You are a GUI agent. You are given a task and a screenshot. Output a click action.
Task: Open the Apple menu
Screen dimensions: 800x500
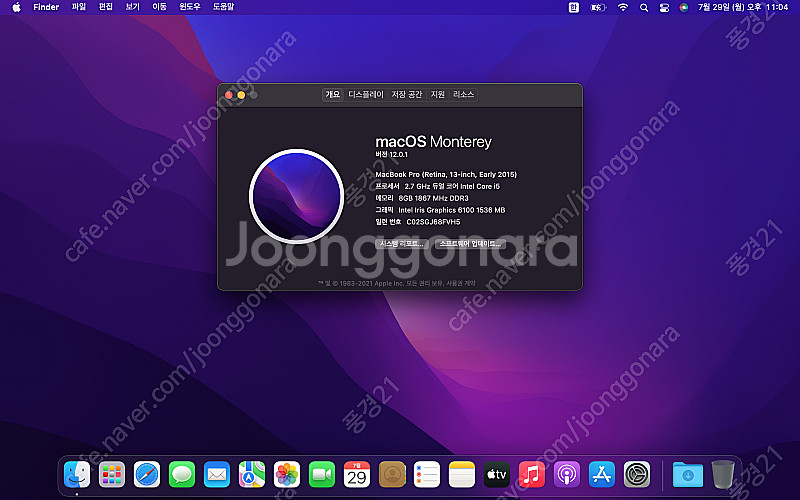point(16,7)
